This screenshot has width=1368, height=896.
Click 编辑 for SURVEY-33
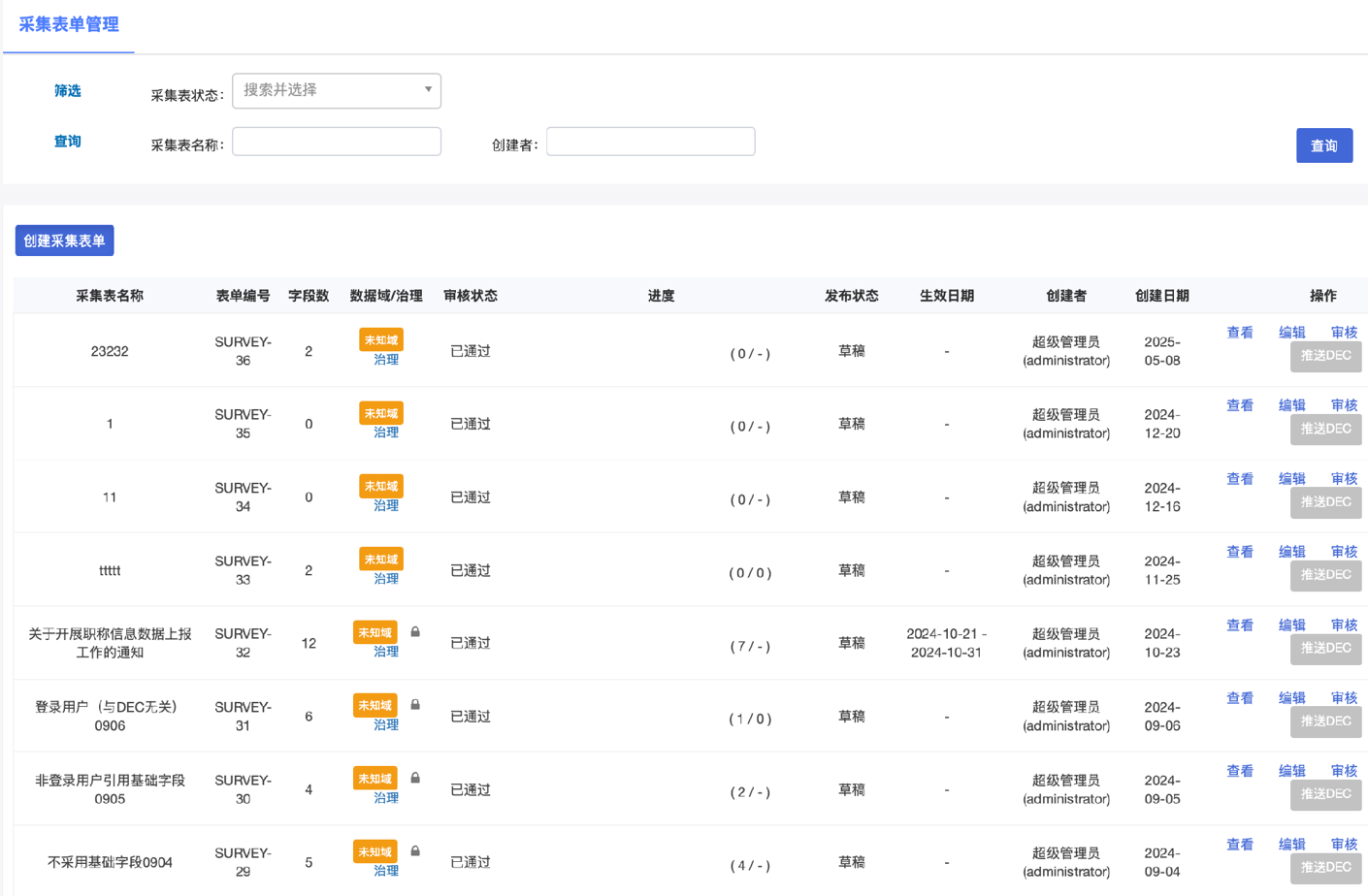[1292, 552]
